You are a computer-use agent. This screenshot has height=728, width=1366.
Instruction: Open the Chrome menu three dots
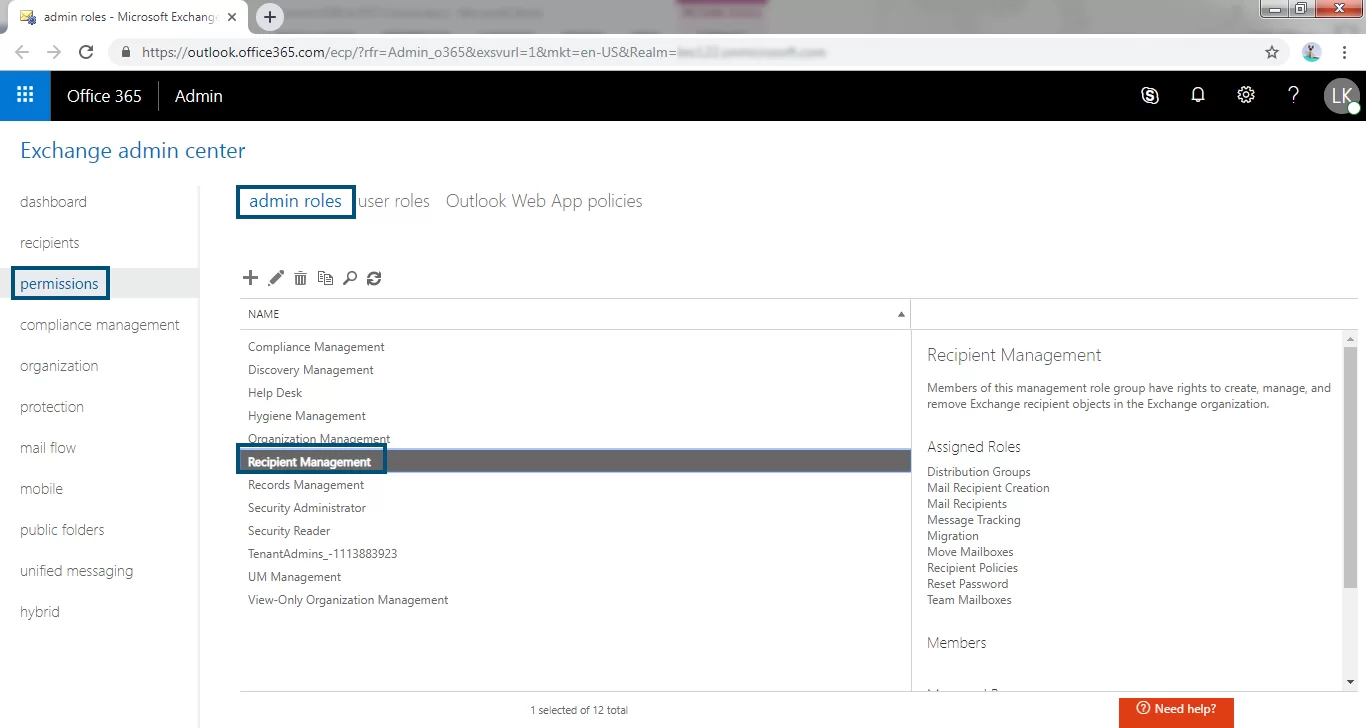[1343, 52]
